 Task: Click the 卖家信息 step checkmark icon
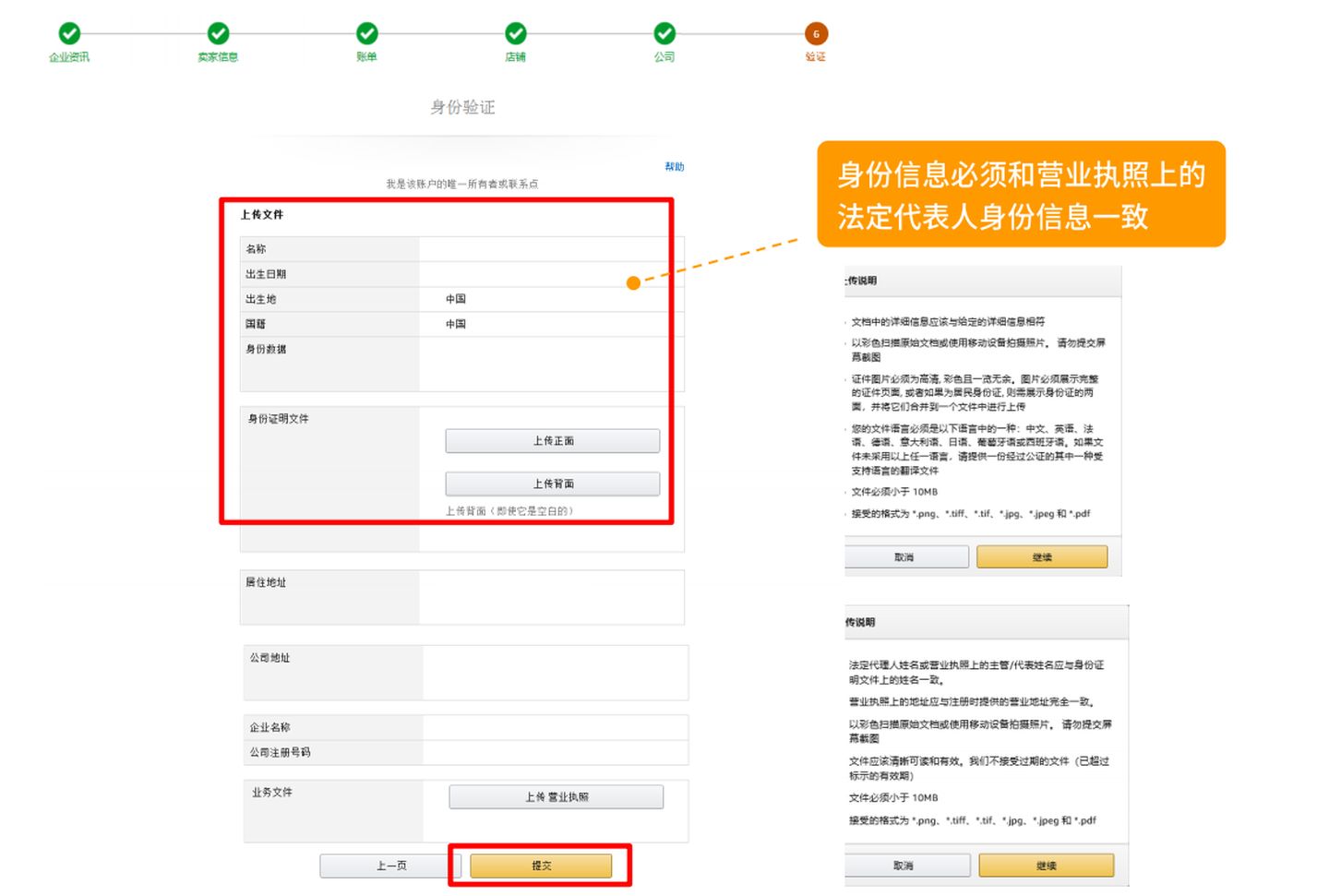(218, 34)
